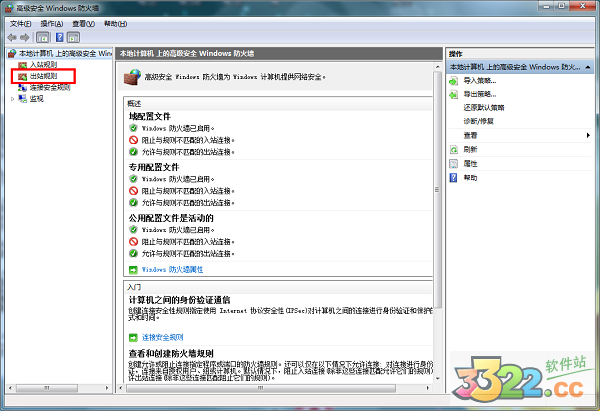Expand the 监视 node triangle
This screenshot has height=411, width=600.
click(13, 99)
